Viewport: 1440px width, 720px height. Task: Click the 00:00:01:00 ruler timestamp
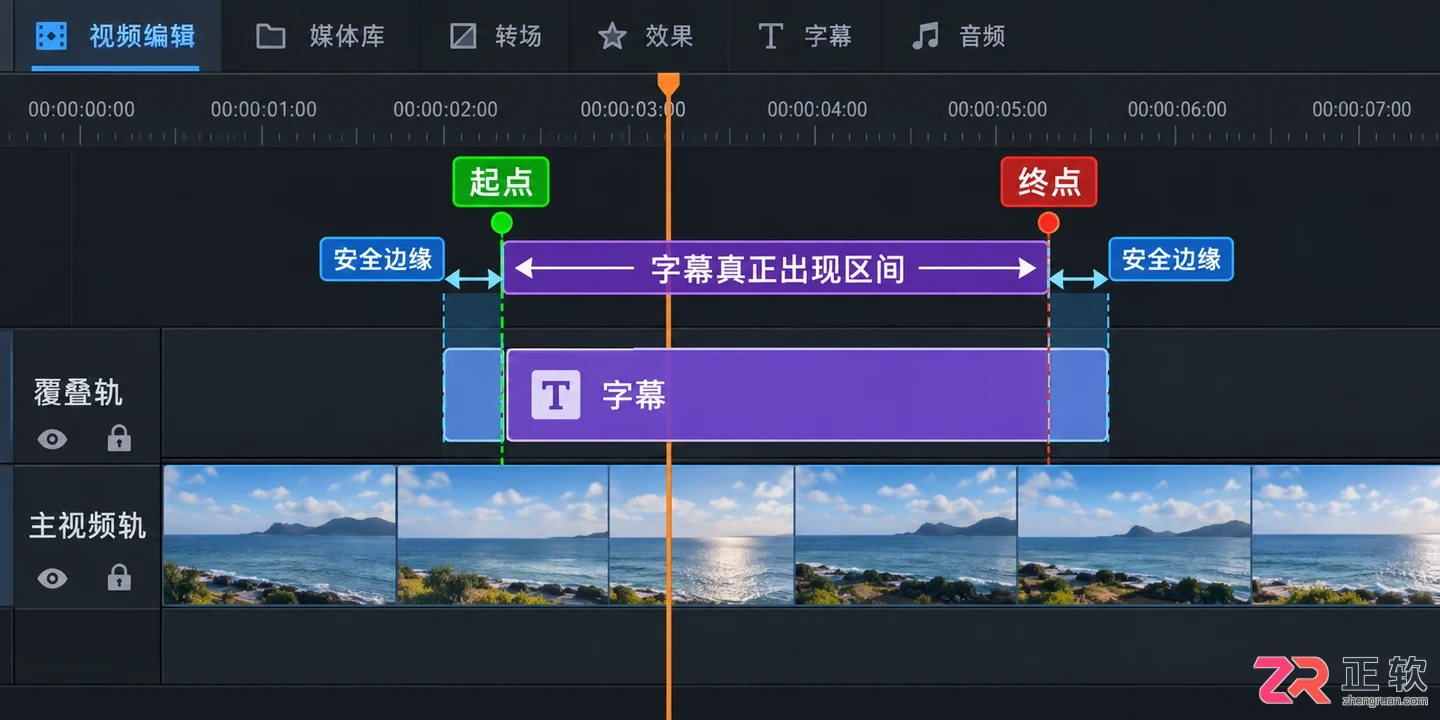point(264,109)
